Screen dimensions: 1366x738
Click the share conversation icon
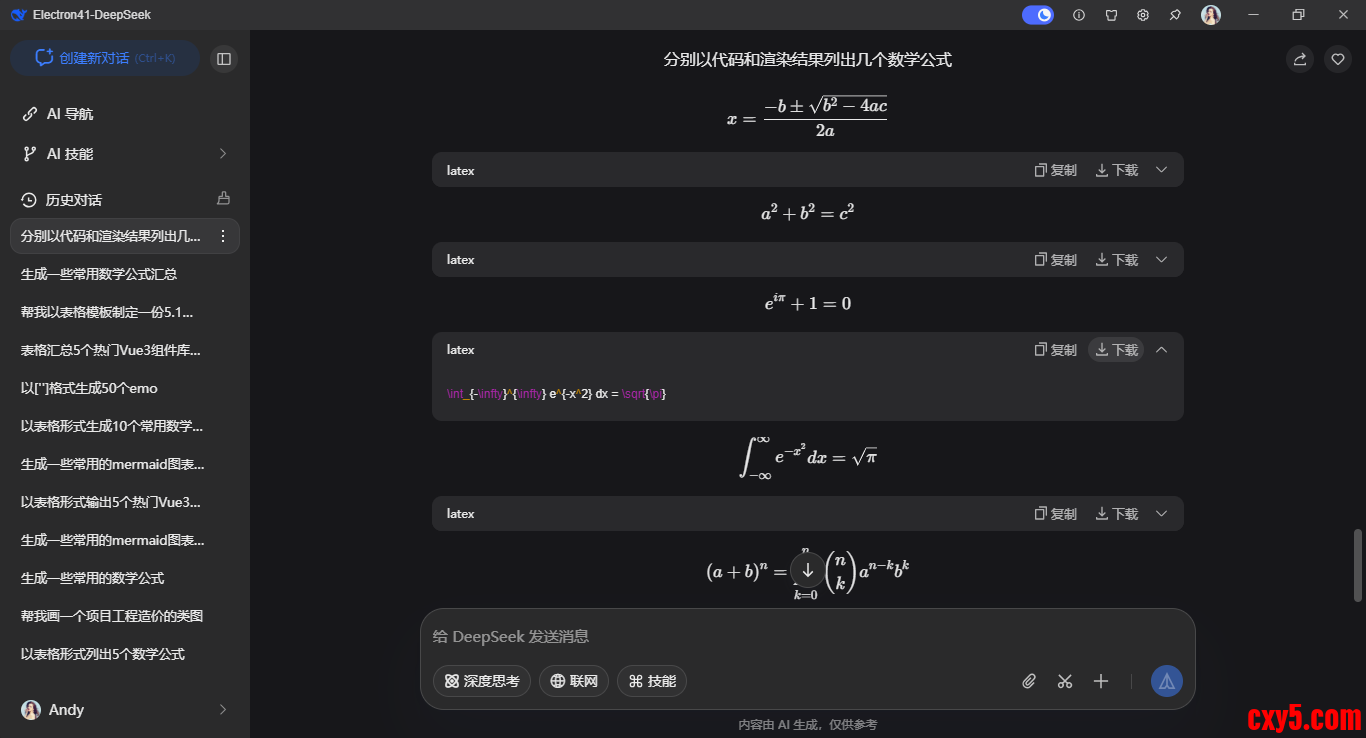click(x=1300, y=59)
